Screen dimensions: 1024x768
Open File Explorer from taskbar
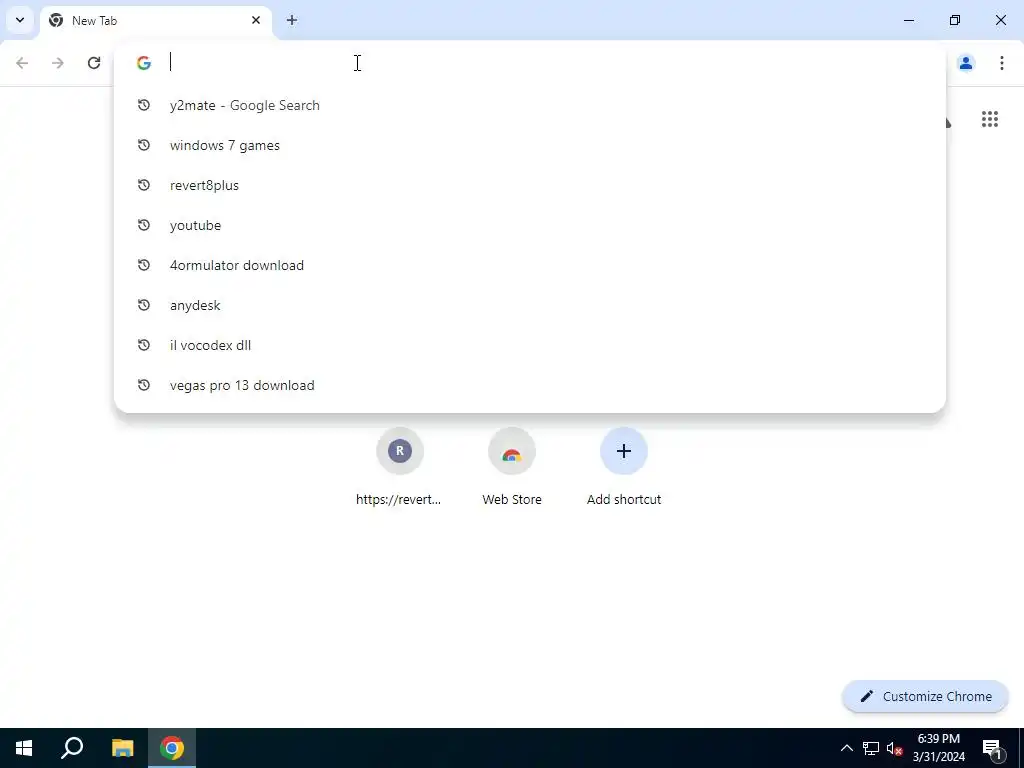point(123,748)
